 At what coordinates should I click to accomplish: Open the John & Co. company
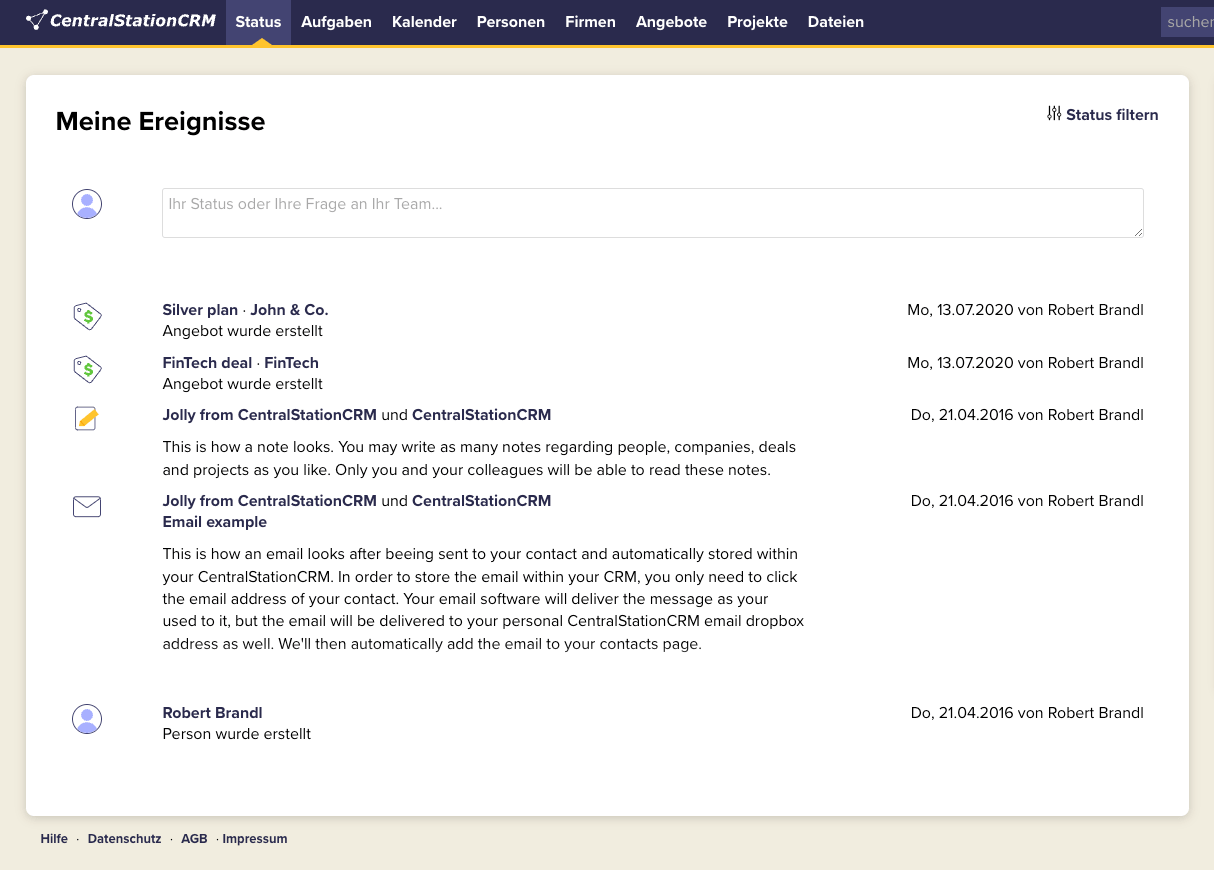click(x=289, y=310)
